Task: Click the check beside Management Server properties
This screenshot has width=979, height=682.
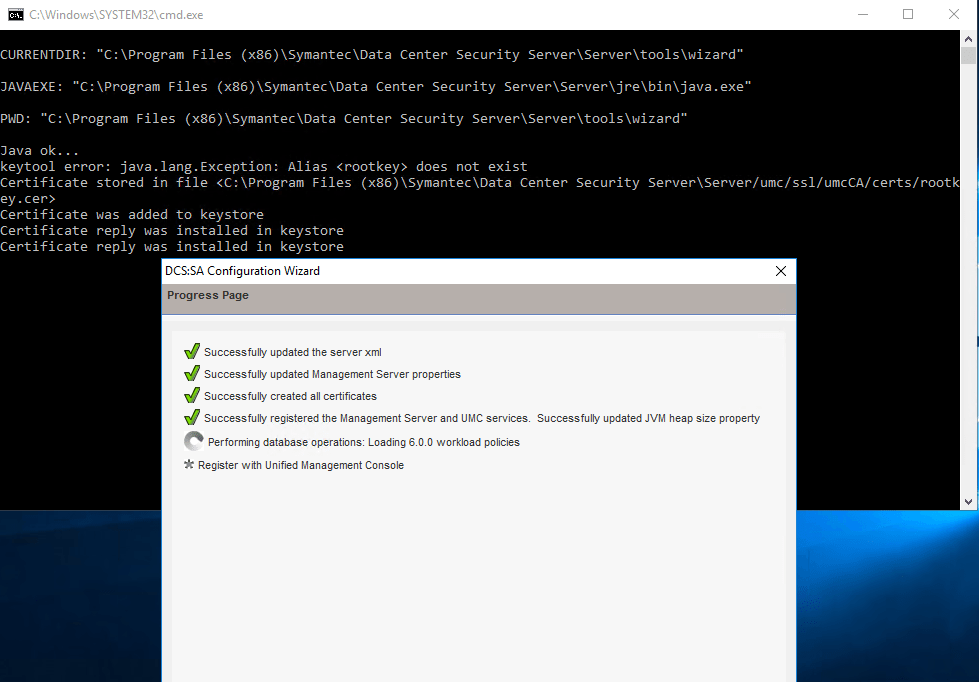Action: (192, 373)
